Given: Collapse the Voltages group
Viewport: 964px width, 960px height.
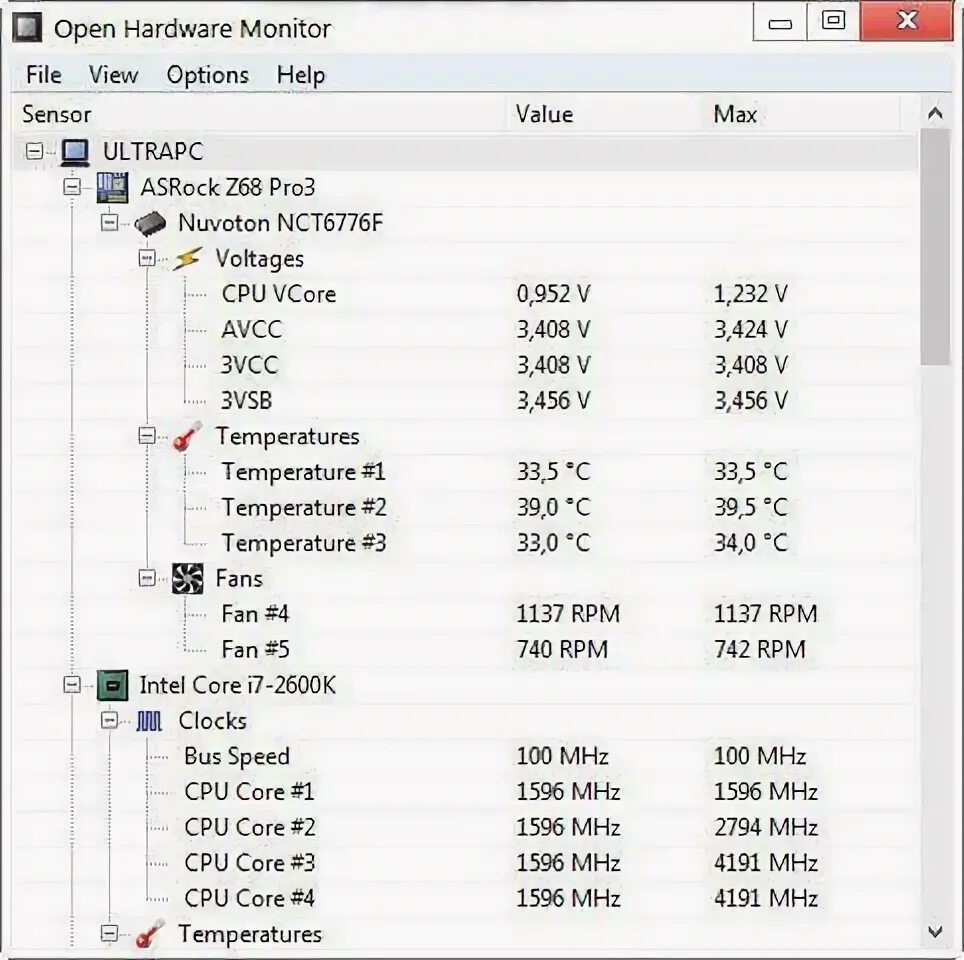Looking at the screenshot, I should tap(146, 258).
